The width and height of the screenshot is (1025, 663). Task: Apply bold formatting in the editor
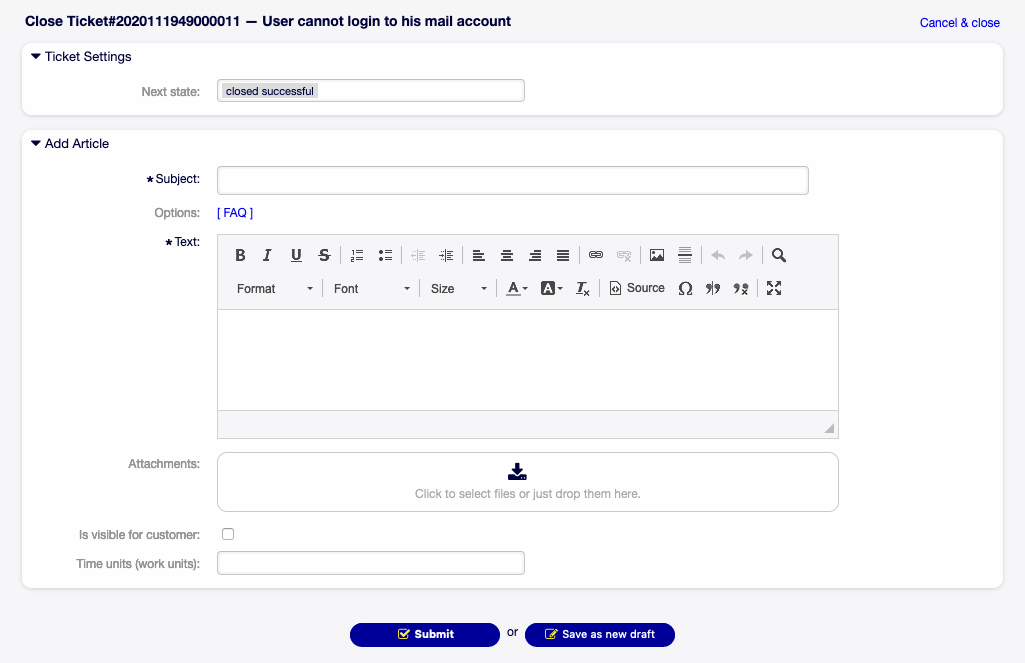point(240,255)
